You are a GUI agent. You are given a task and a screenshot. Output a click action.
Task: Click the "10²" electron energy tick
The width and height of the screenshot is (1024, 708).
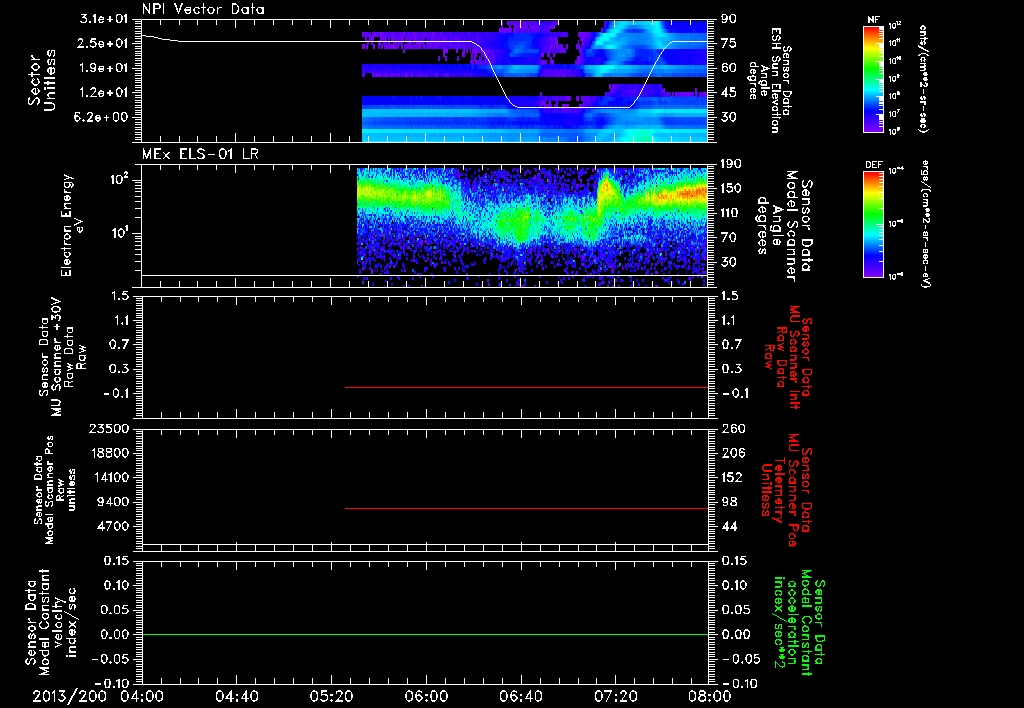118,179
